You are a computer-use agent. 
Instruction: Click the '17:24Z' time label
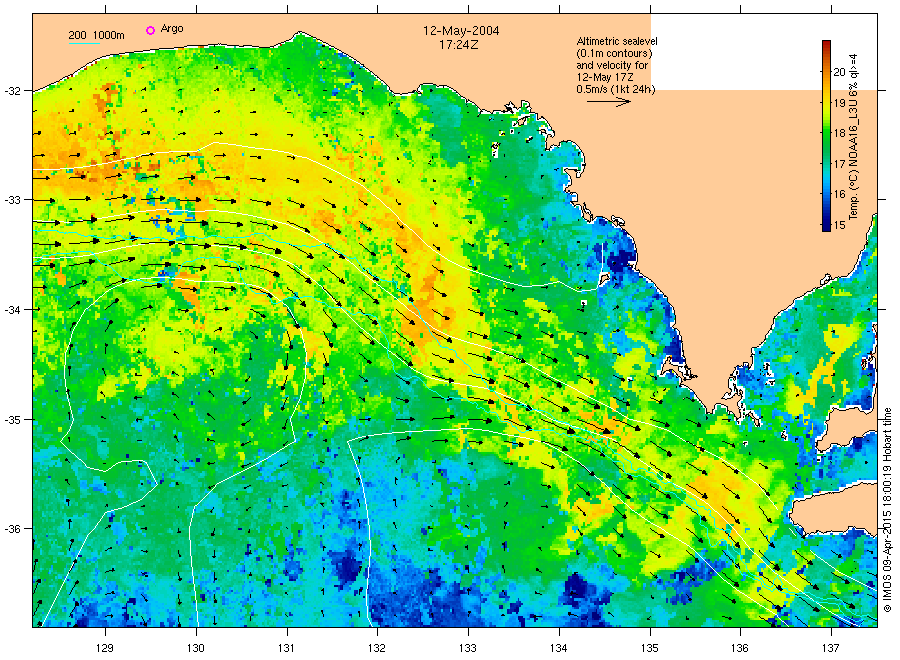pyautogui.click(x=459, y=45)
